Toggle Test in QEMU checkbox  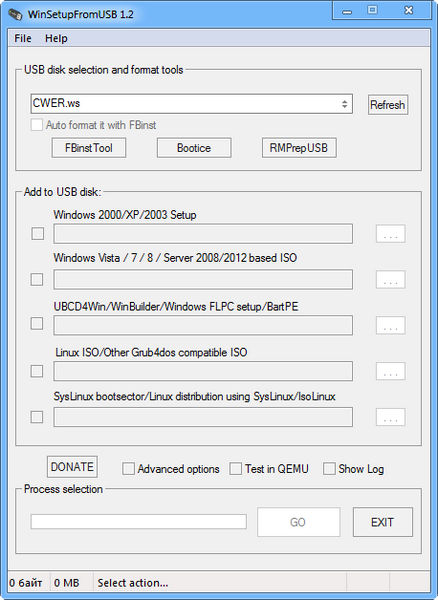click(235, 469)
